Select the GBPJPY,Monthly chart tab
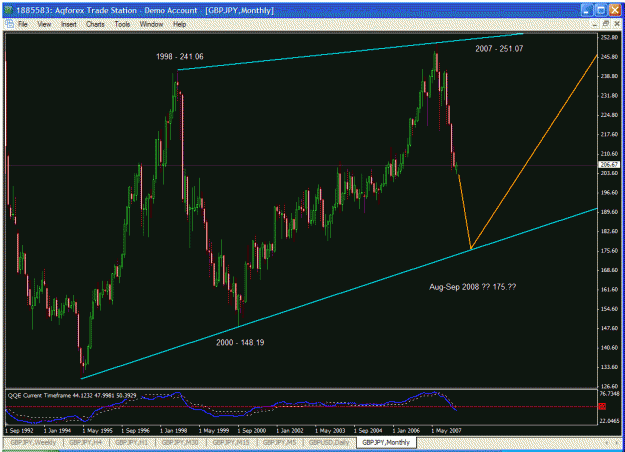625x452 pixels. pyautogui.click(x=386, y=442)
